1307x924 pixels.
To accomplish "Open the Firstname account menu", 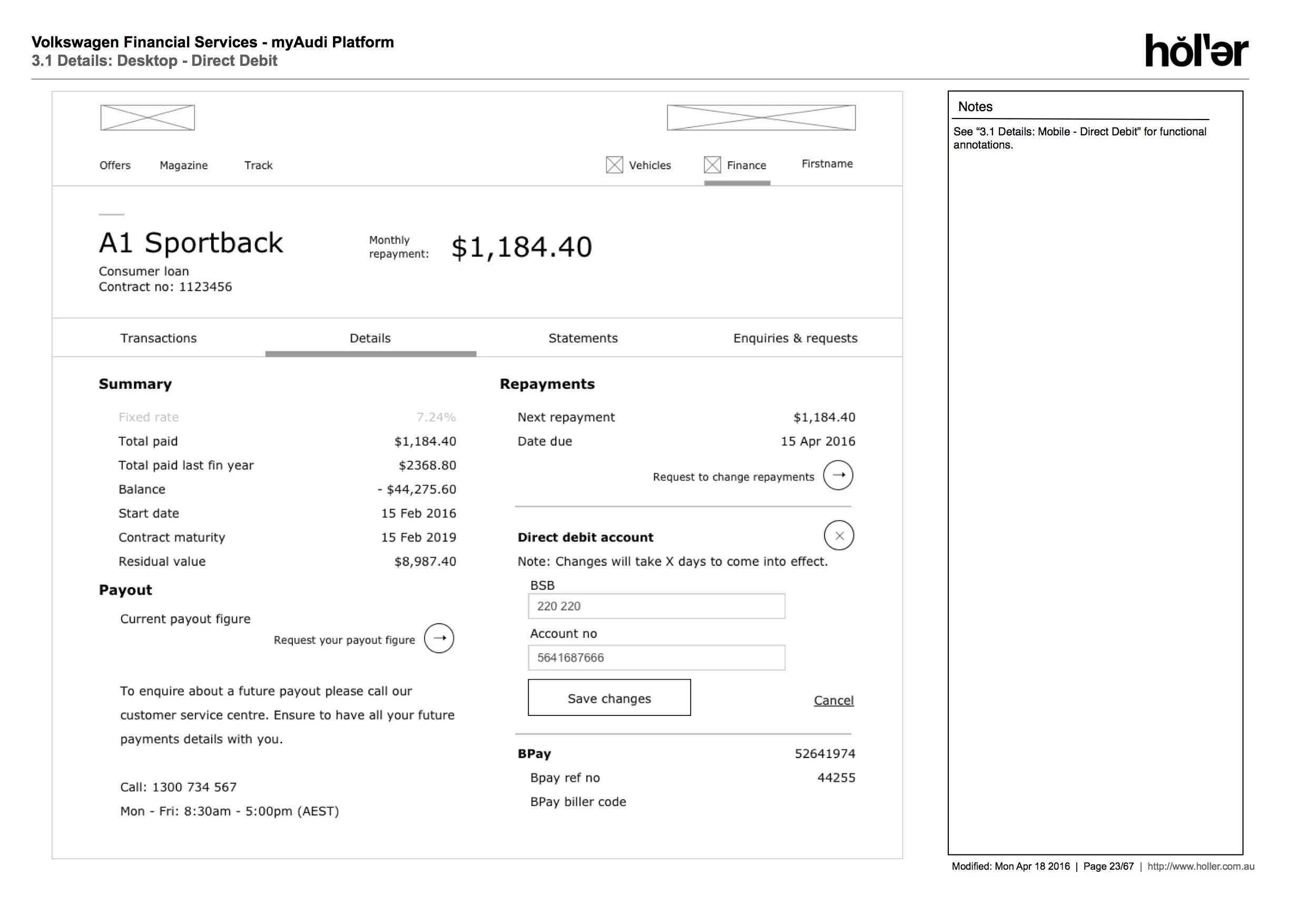I will pos(827,164).
